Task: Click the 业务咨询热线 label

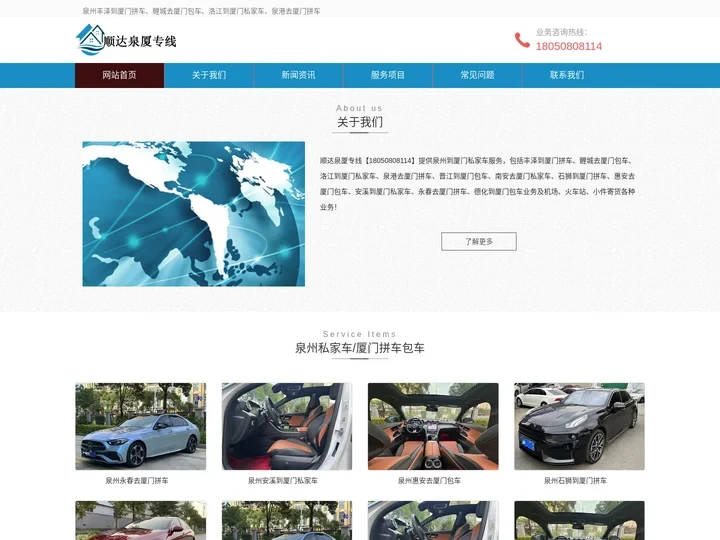Action: coord(562,32)
